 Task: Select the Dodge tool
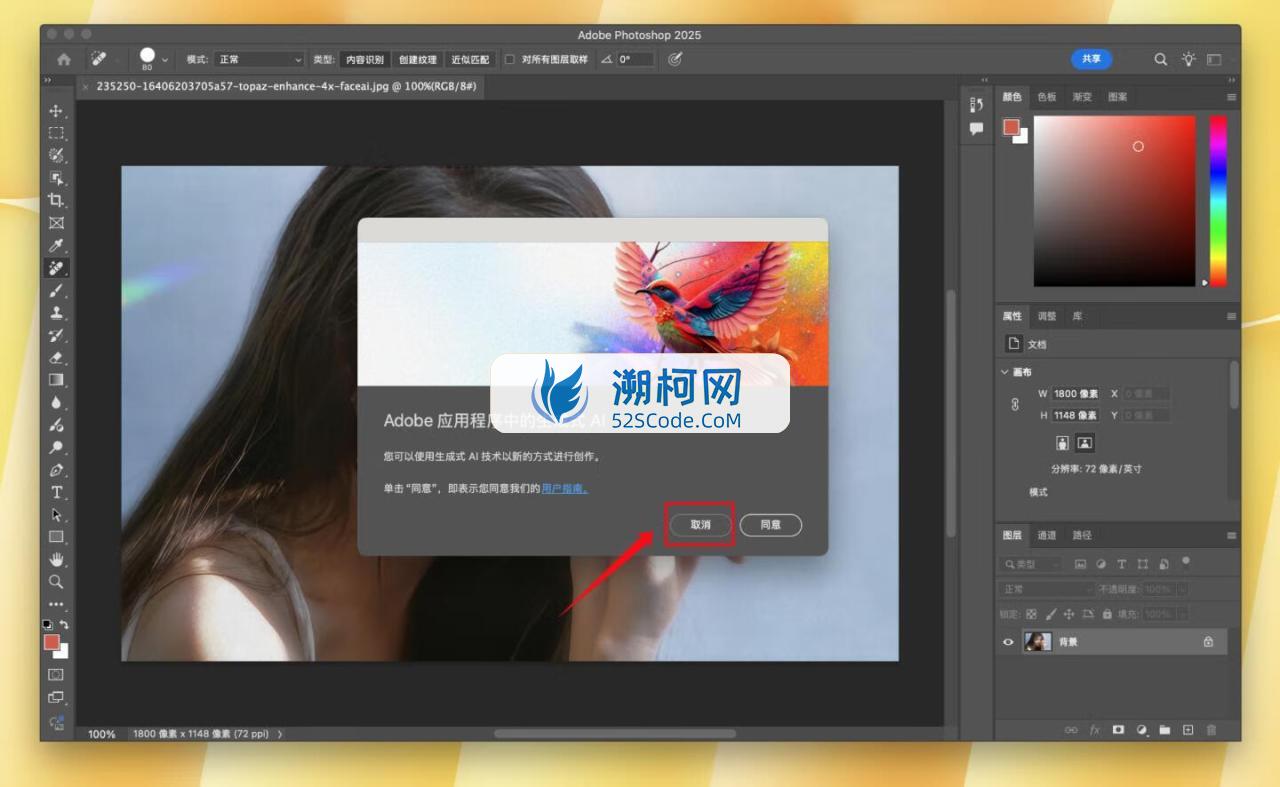[x=56, y=447]
